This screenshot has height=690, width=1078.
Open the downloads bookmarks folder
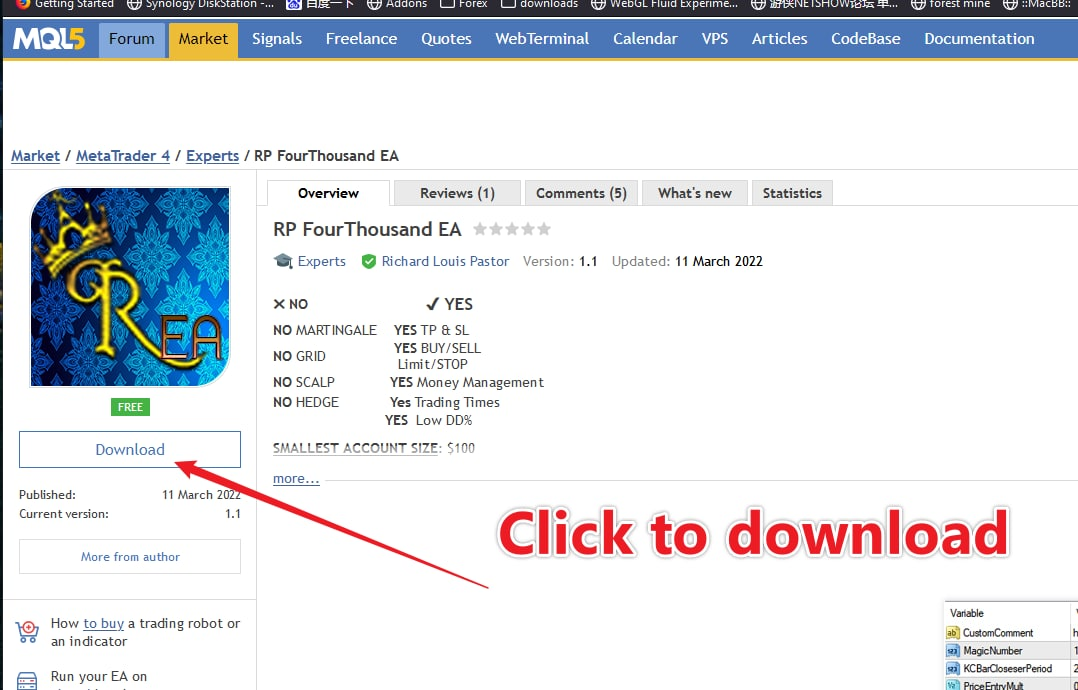[x=540, y=4]
